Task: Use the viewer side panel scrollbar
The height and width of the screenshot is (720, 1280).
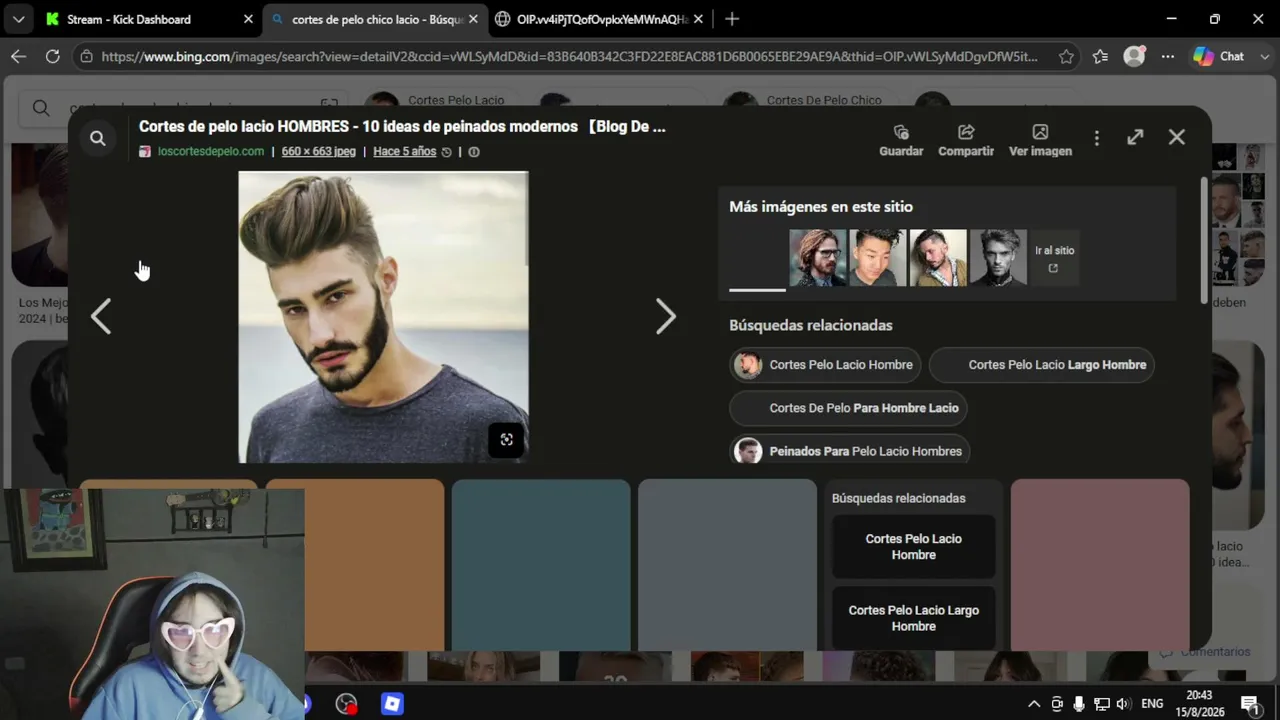Action: 1204,240
